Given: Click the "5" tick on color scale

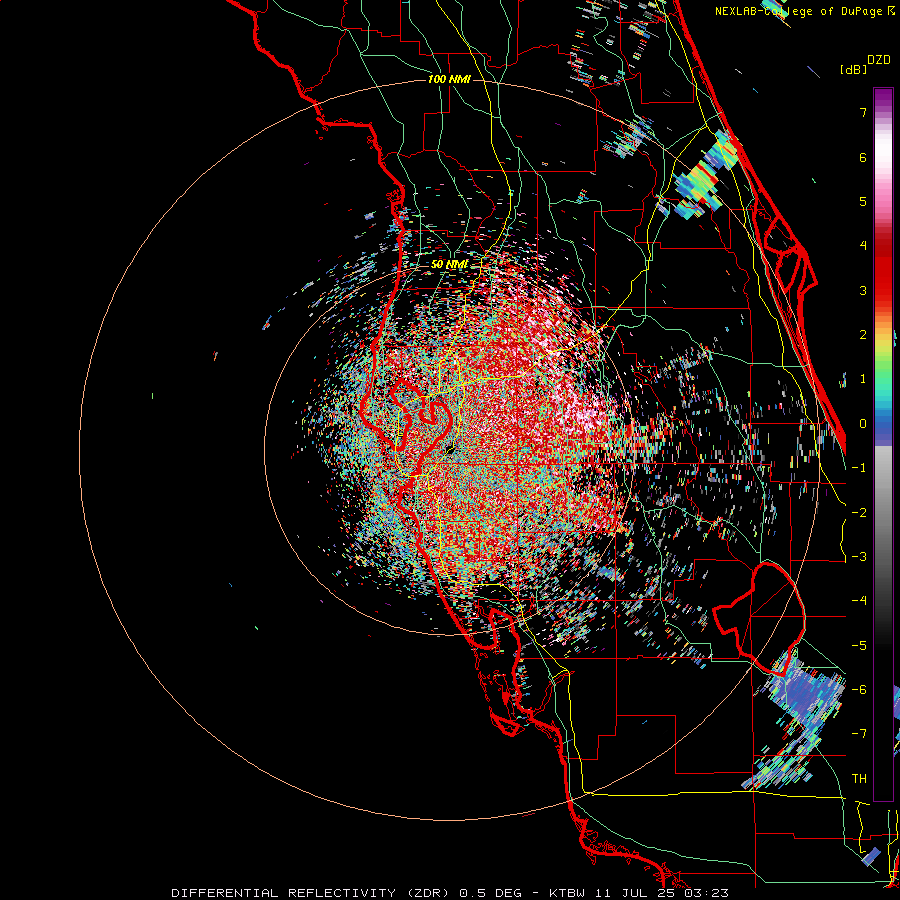Looking at the screenshot, I should 863,201.
